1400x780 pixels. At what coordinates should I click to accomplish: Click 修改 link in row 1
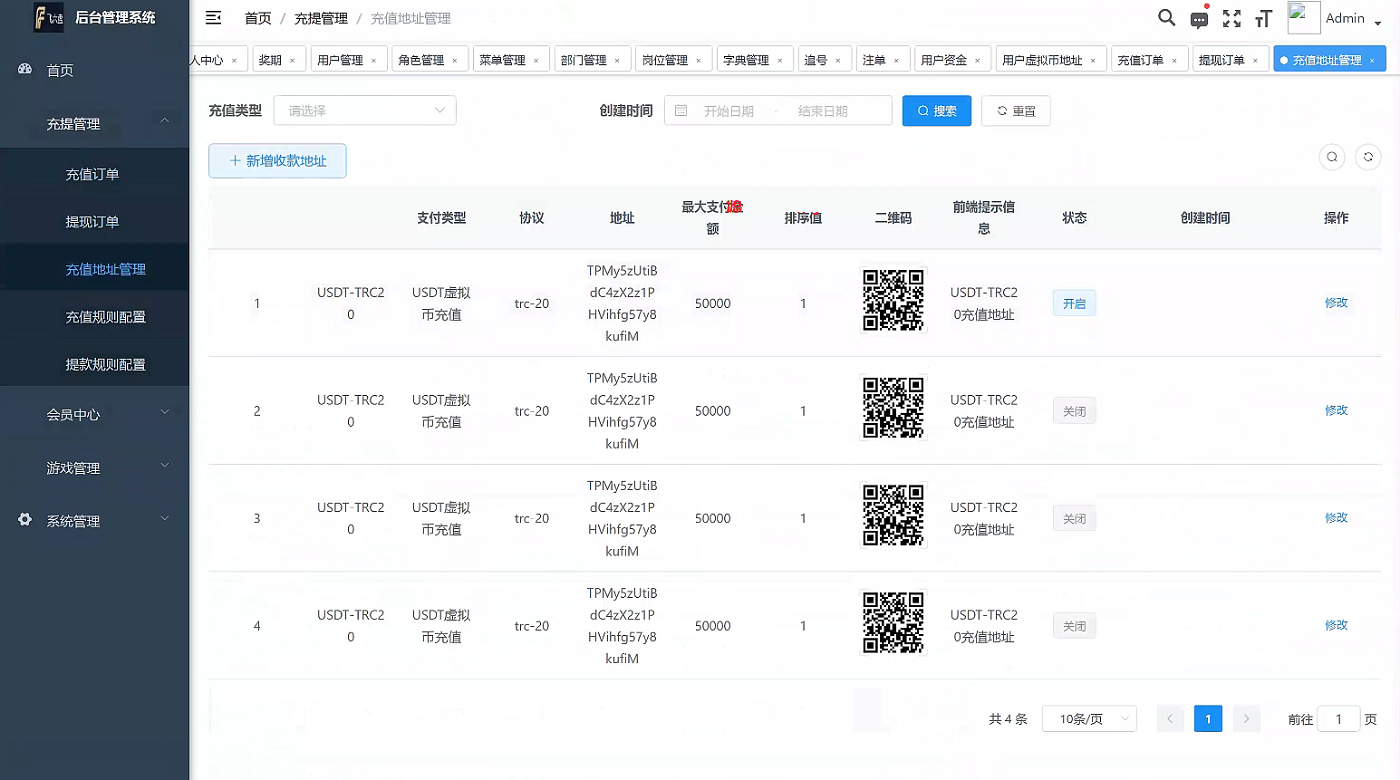[x=1336, y=303]
